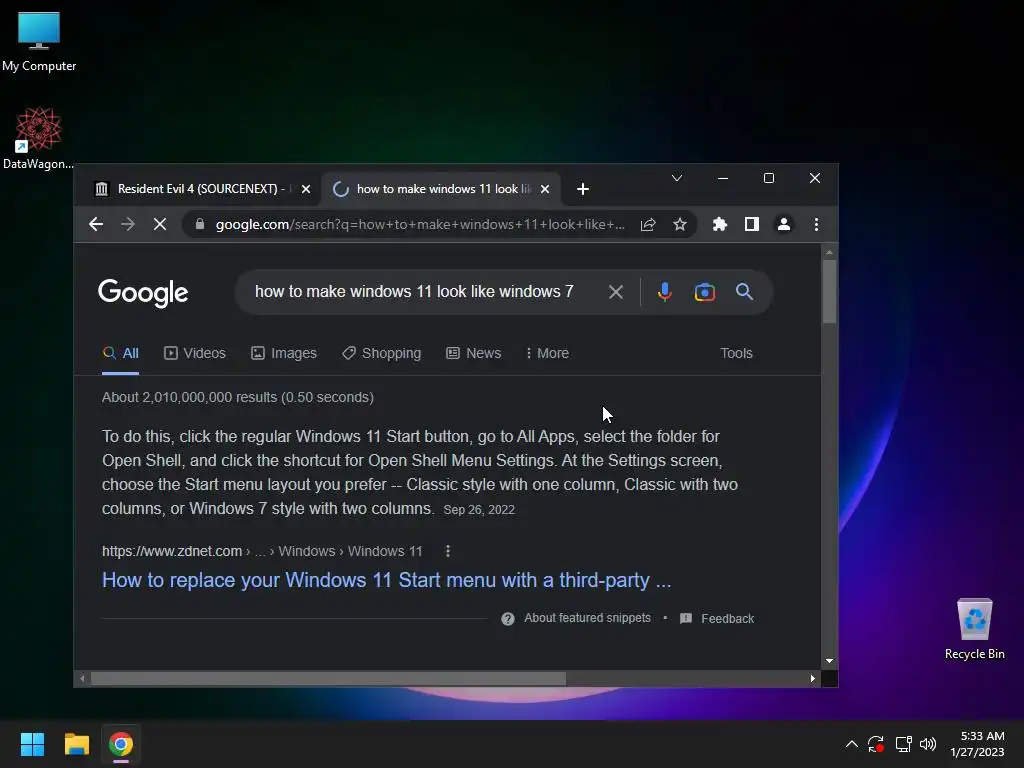Image resolution: width=1024 pixels, height=768 pixels.
Task: Open the network icon in tray
Action: click(x=903, y=744)
